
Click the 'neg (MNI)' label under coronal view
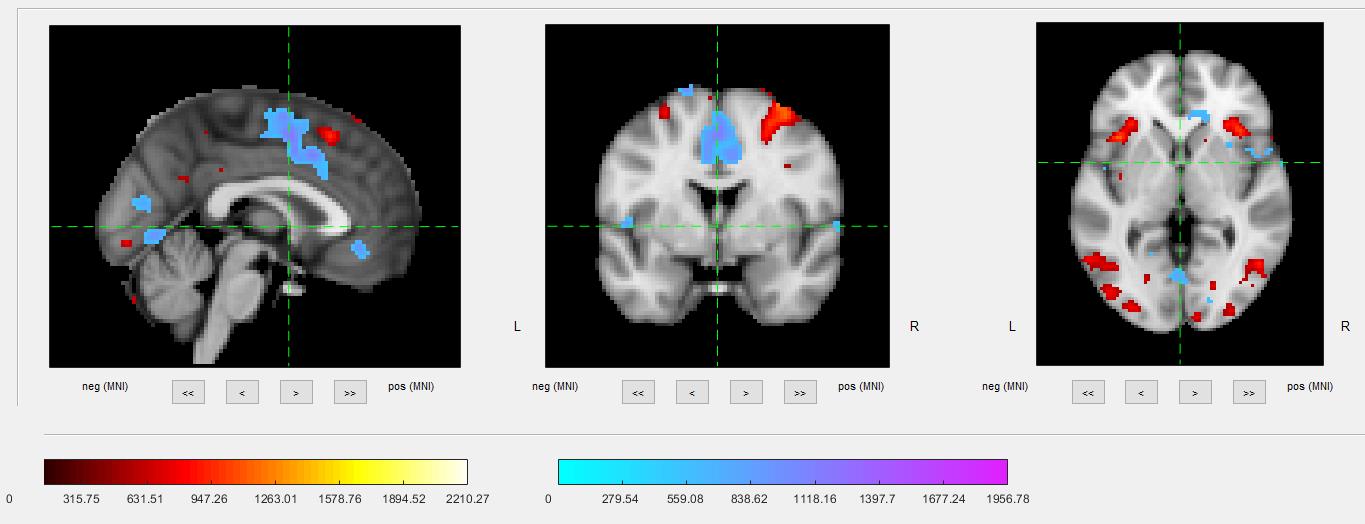pos(555,386)
